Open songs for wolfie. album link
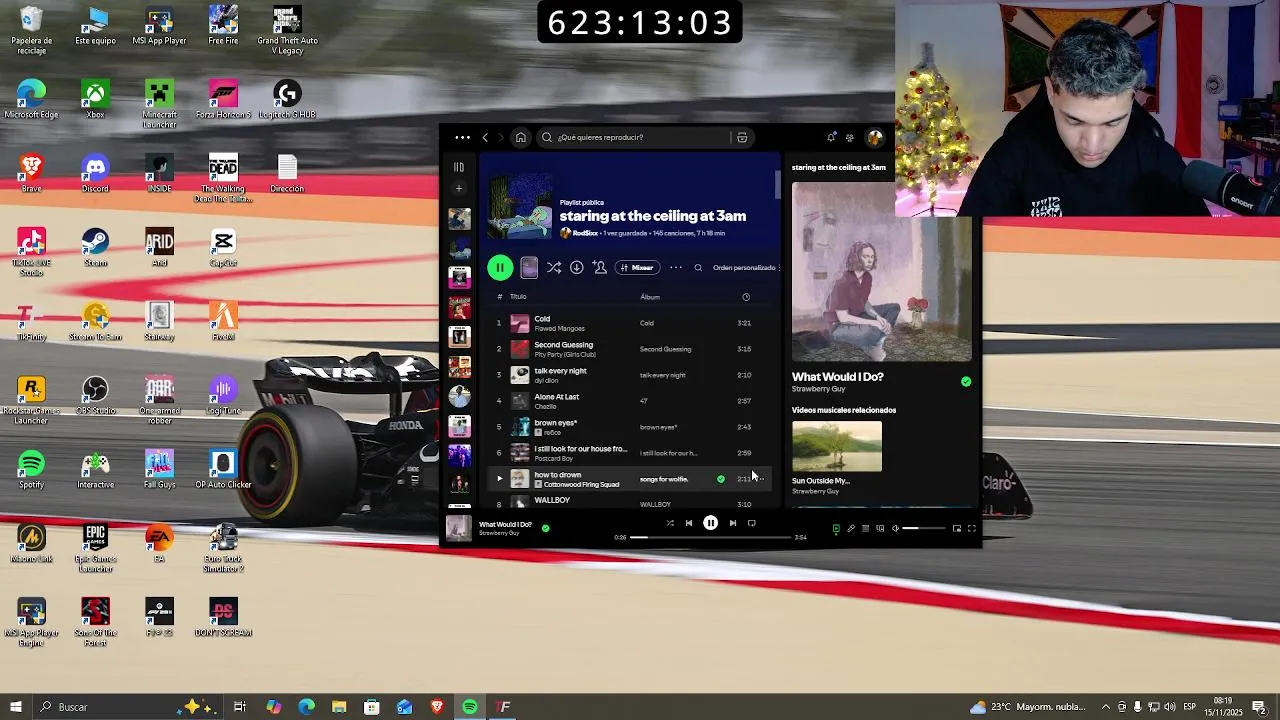This screenshot has width=1280, height=720. (x=664, y=479)
